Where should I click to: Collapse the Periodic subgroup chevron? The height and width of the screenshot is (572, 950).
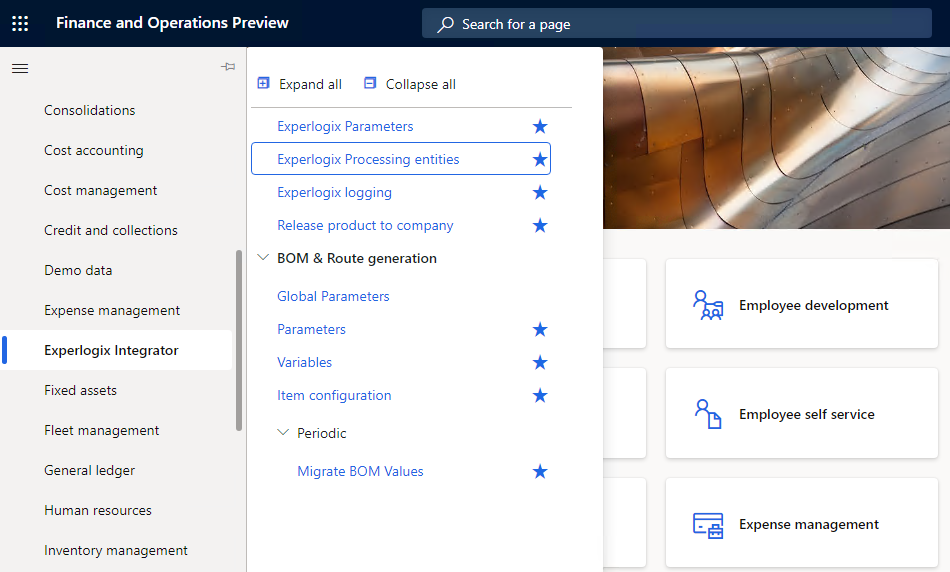click(283, 433)
